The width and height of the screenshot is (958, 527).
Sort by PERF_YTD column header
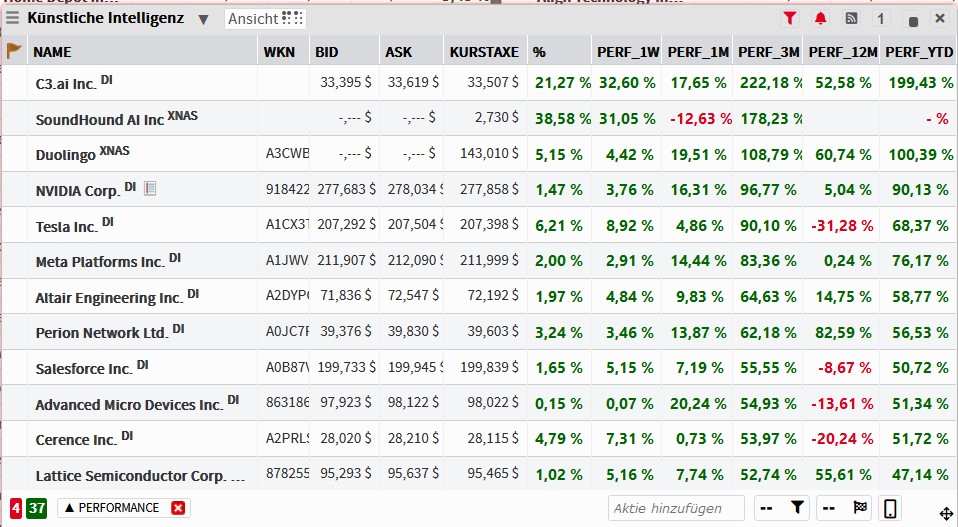tap(918, 52)
